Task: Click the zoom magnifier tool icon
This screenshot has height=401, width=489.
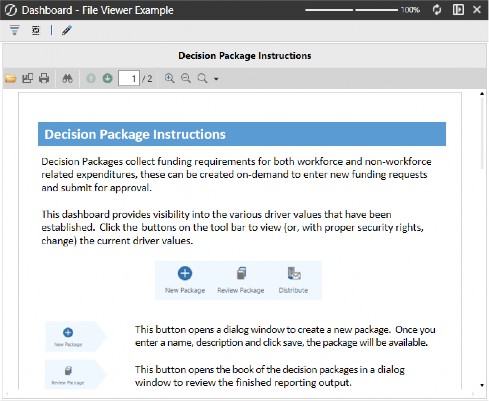Action: tap(202, 78)
